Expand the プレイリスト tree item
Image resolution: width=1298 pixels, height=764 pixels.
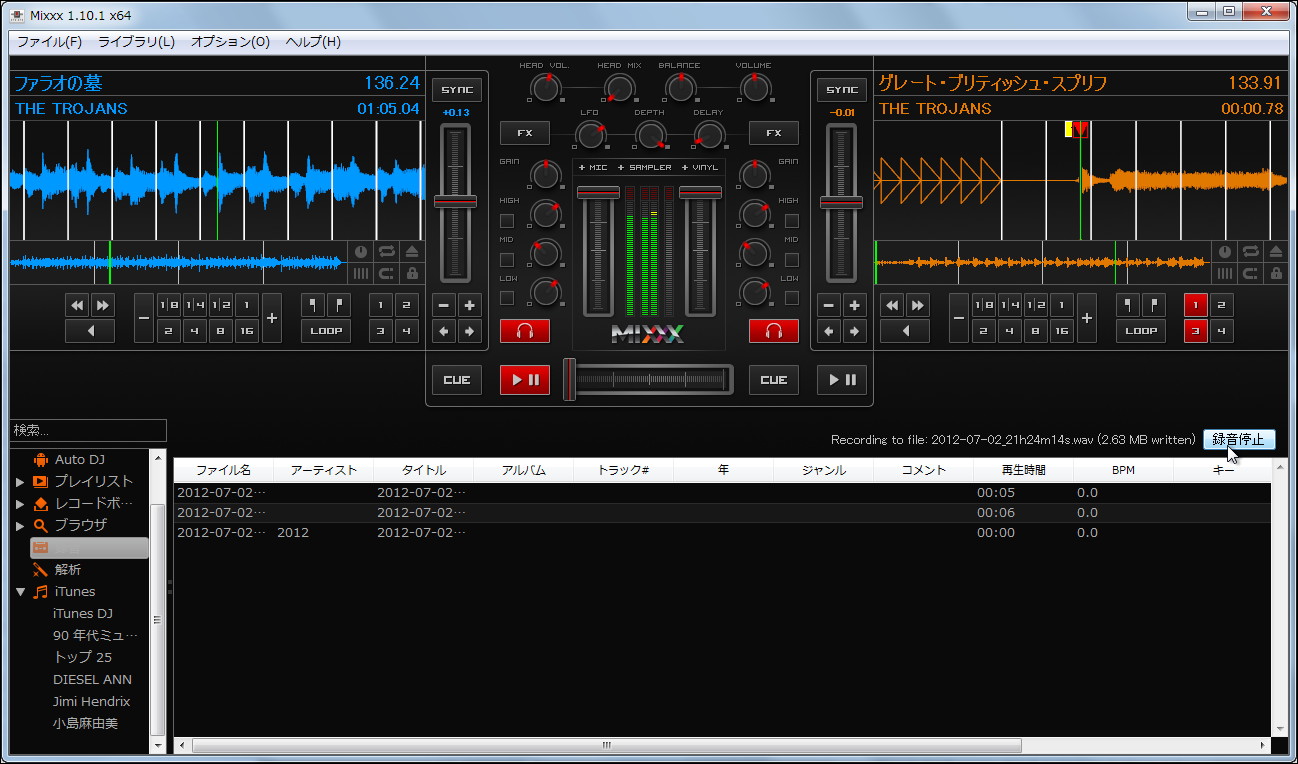[22, 480]
